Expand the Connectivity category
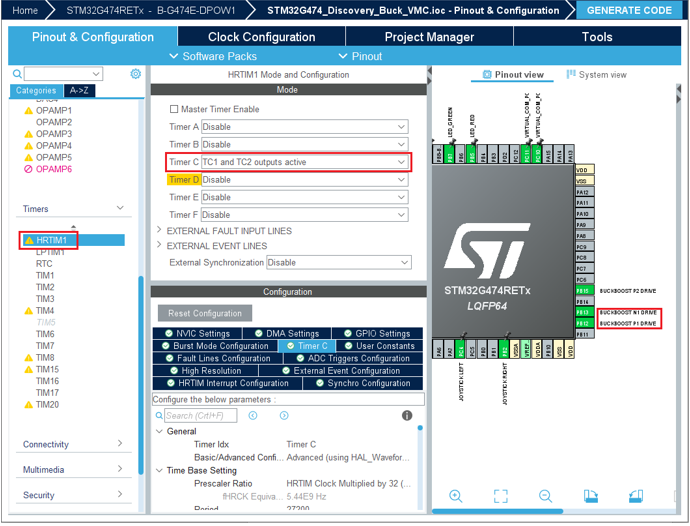This screenshot has width=690, height=526. [x=120, y=443]
